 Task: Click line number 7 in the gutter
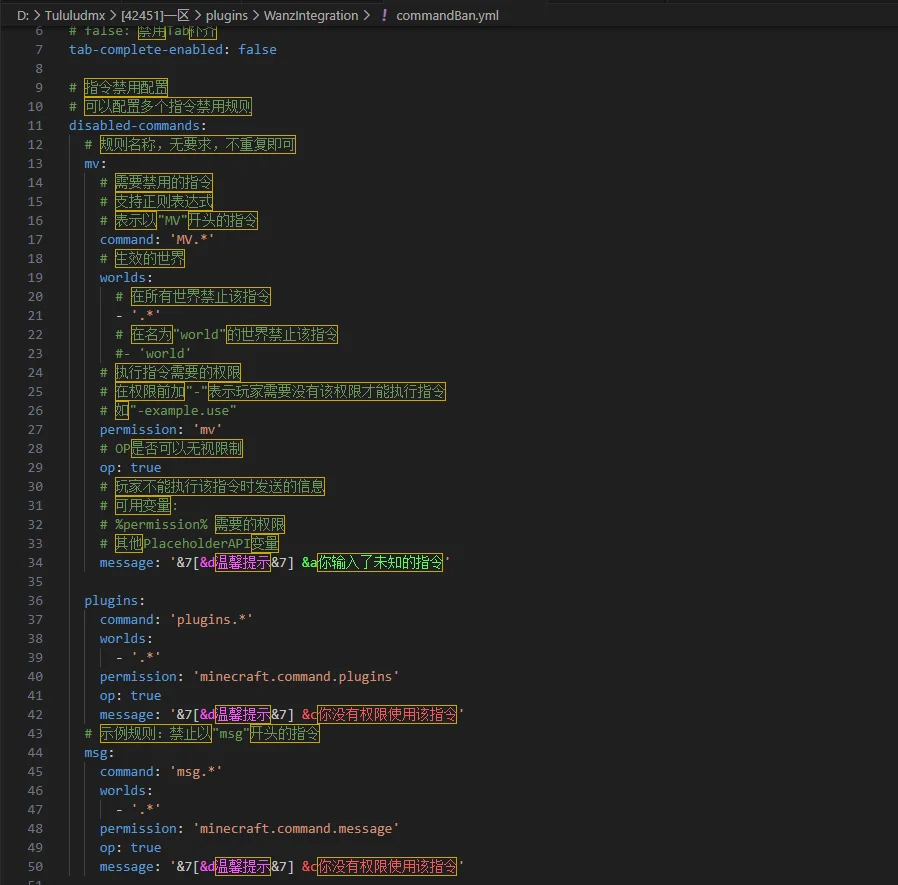pyautogui.click(x=39, y=50)
